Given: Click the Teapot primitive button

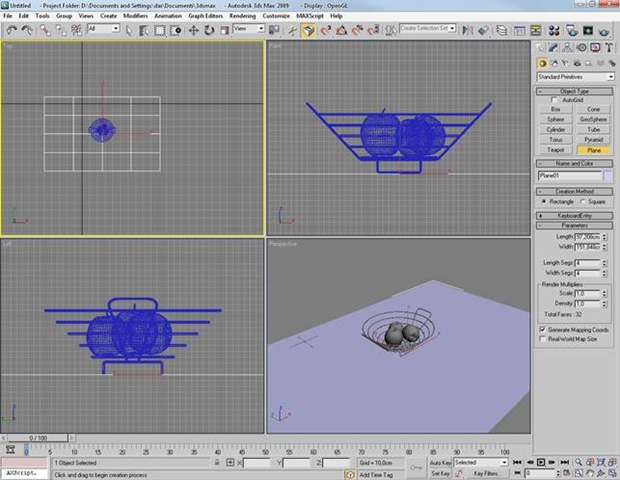Looking at the screenshot, I should [555, 149].
